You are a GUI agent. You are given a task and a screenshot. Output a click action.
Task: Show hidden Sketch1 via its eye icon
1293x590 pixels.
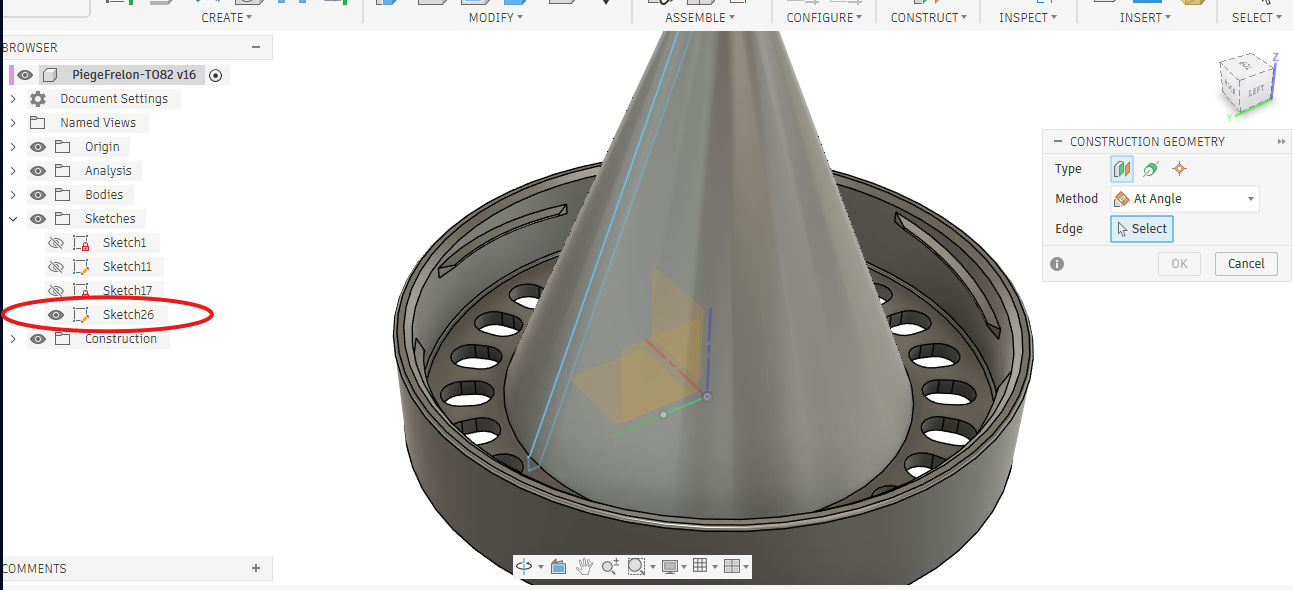pos(56,243)
